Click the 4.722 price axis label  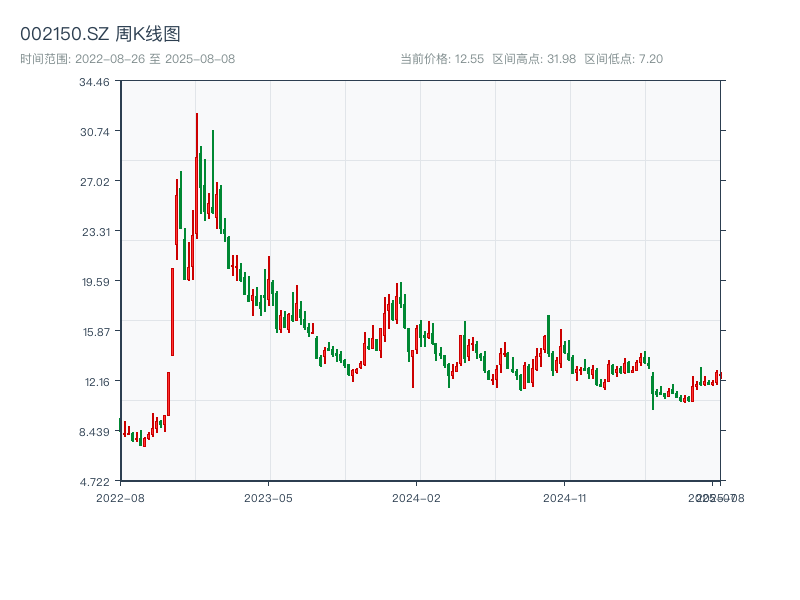tap(95, 483)
